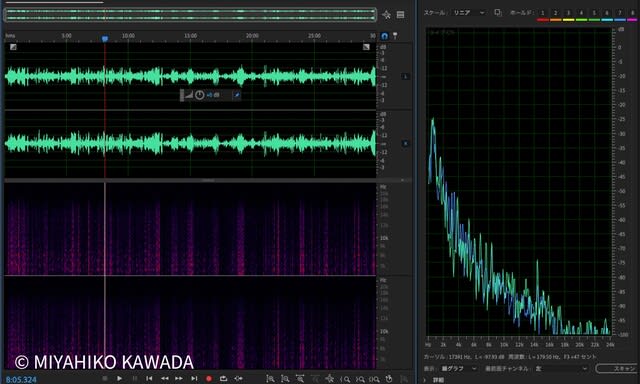Click the blue playhead marker on the timeline
The width and height of the screenshot is (640, 384).
point(105,38)
